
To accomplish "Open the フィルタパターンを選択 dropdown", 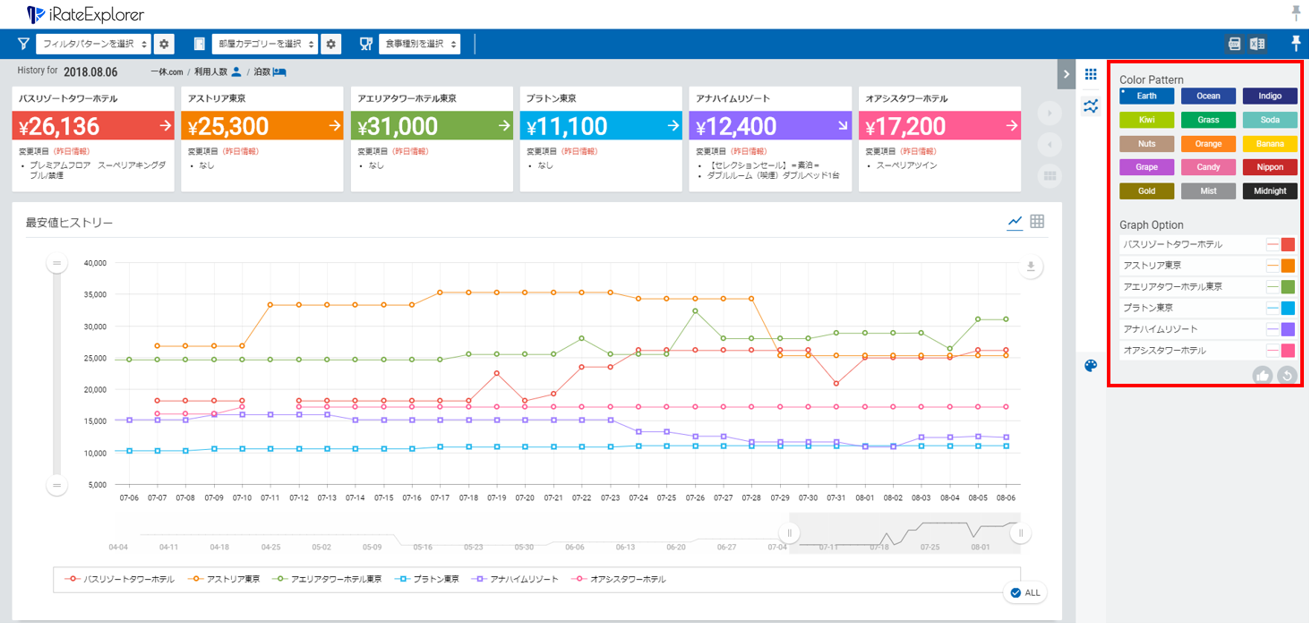I will pos(93,44).
